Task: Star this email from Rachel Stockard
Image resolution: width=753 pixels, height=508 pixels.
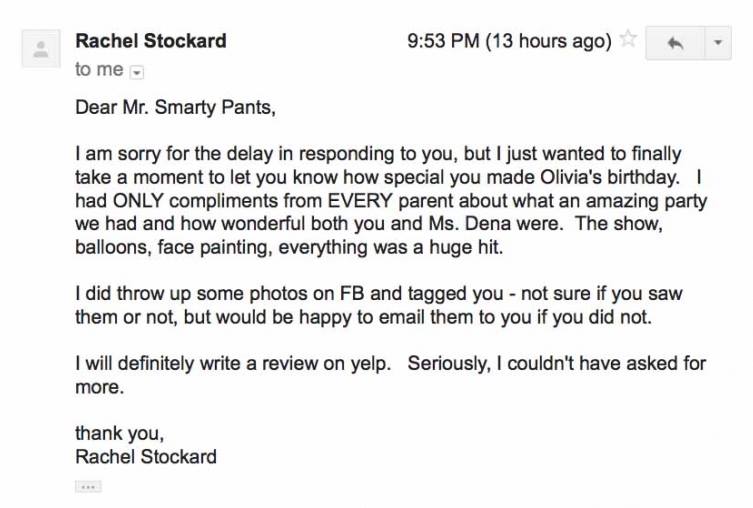Action: pos(628,41)
